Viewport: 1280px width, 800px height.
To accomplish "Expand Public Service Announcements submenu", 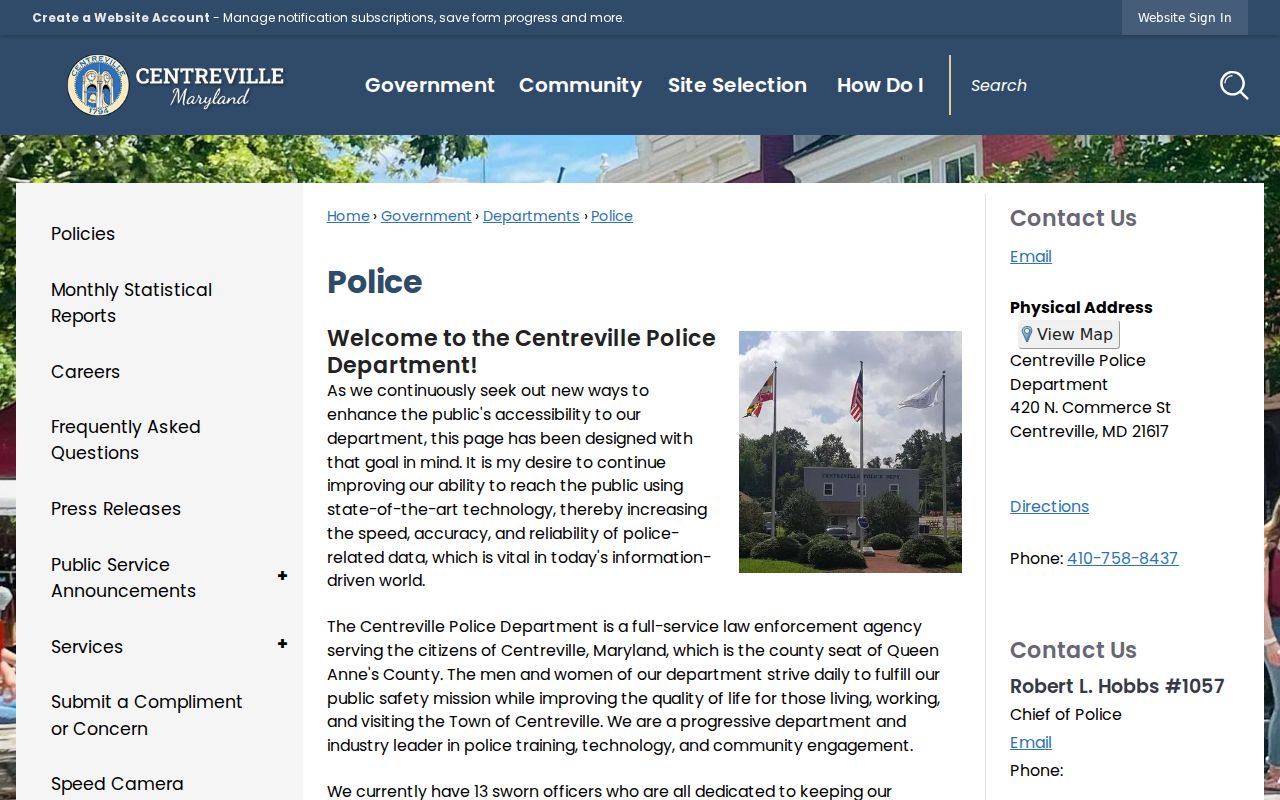I will point(282,576).
